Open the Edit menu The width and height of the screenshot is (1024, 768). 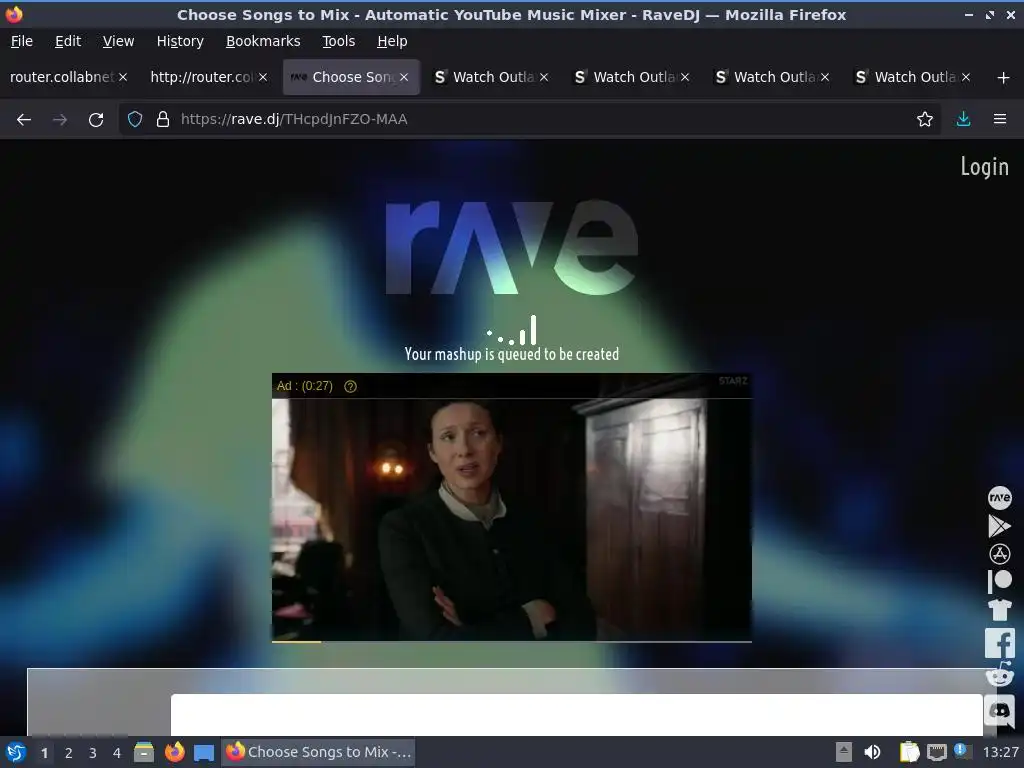68,41
